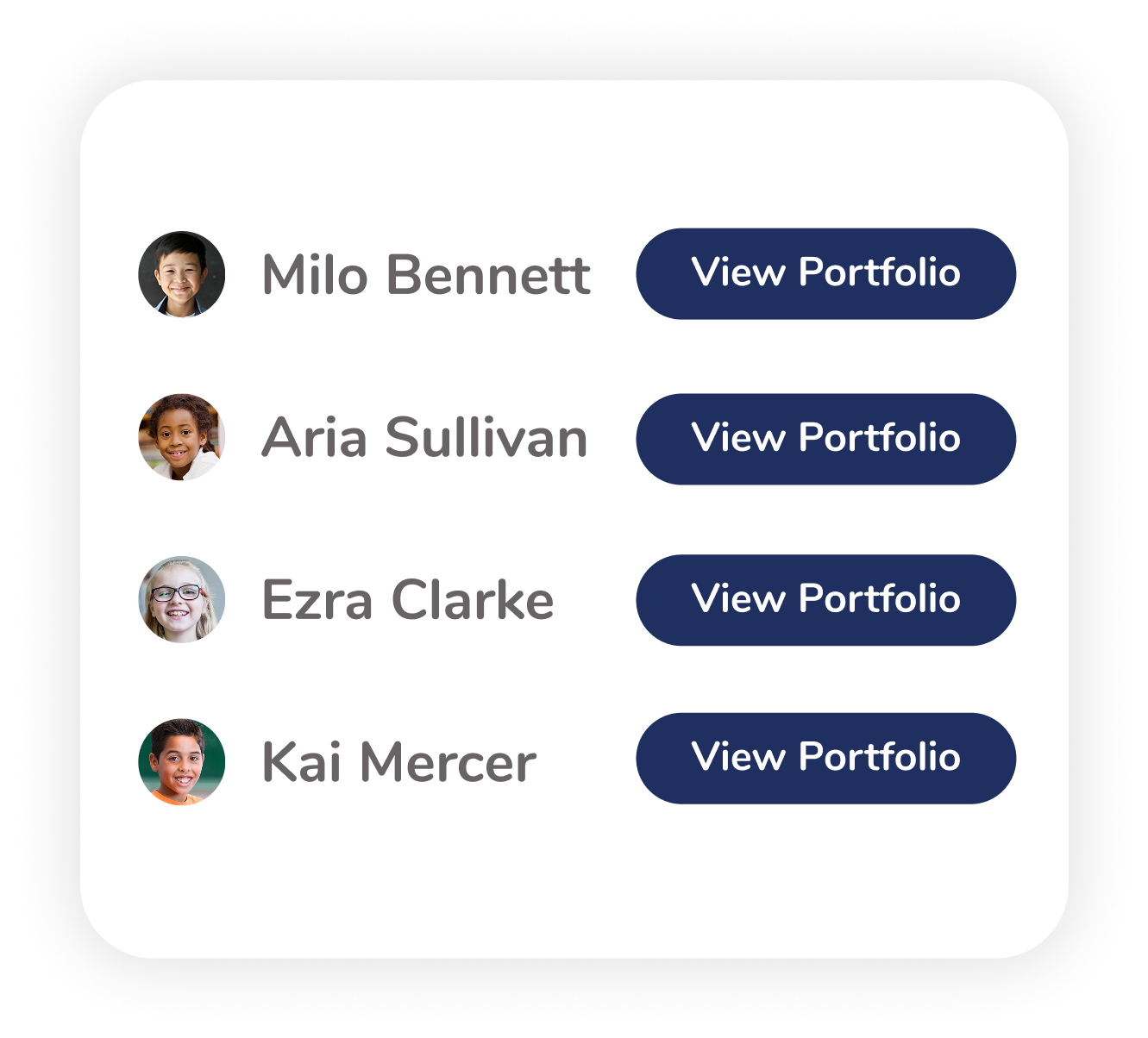Select Ezra Clarke's avatar with glasses
This screenshot has height=1038, width=1148.
pos(181,599)
